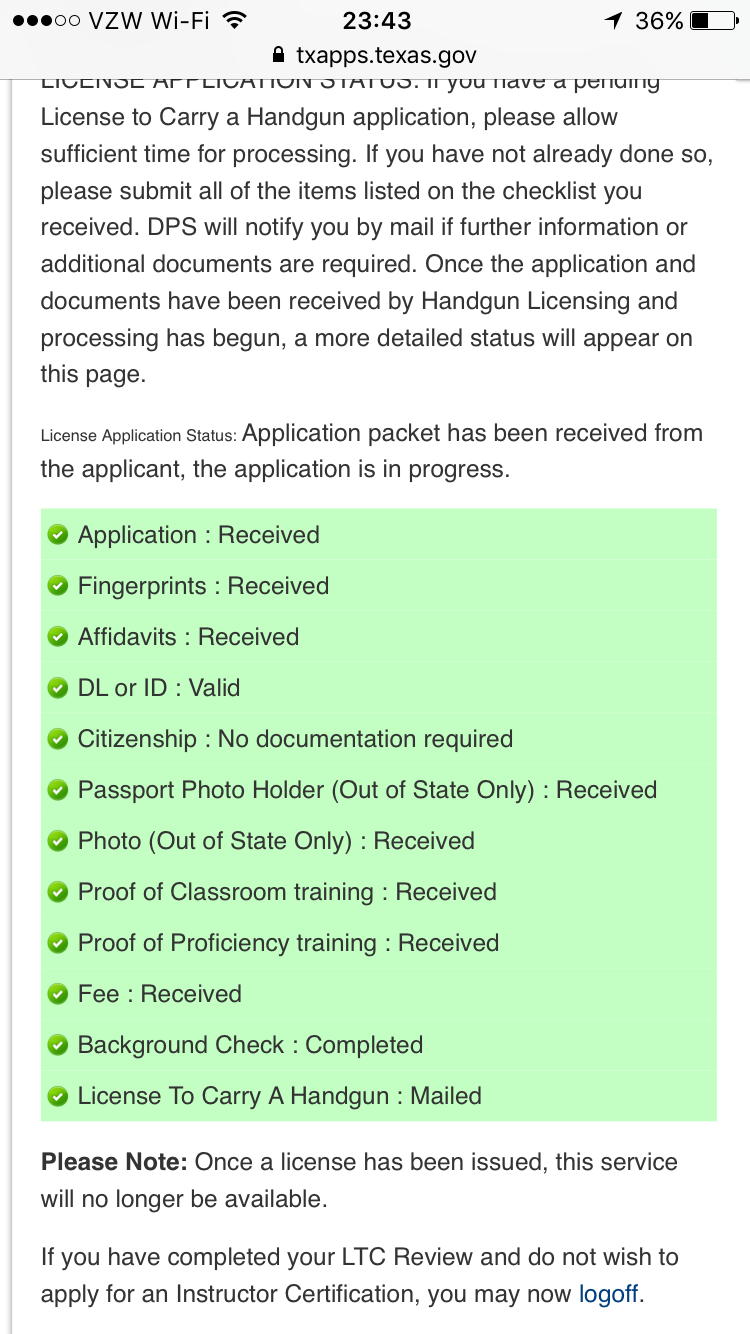This screenshot has height=1334, width=750.
Task: Tap the battery icon in status bar
Action: click(712, 20)
